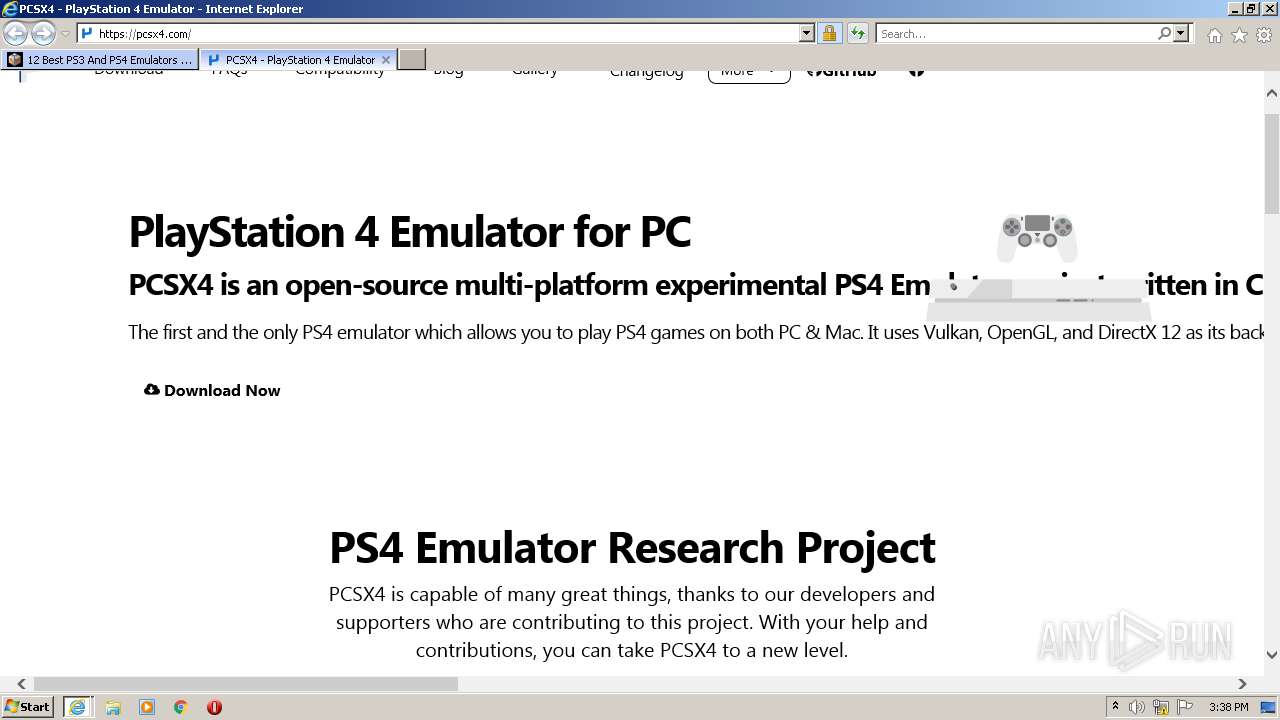Image resolution: width=1280 pixels, height=720 pixels.
Task: Click the PS4 Emulator Research Project heading
Action: coord(632,547)
